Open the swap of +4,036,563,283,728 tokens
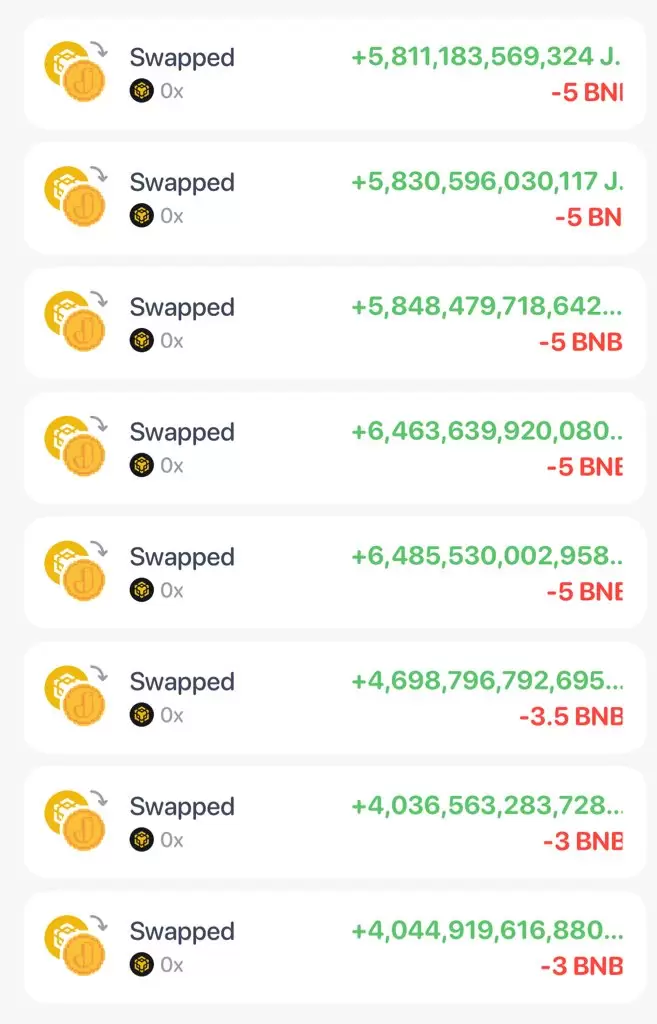 click(x=334, y=822)
